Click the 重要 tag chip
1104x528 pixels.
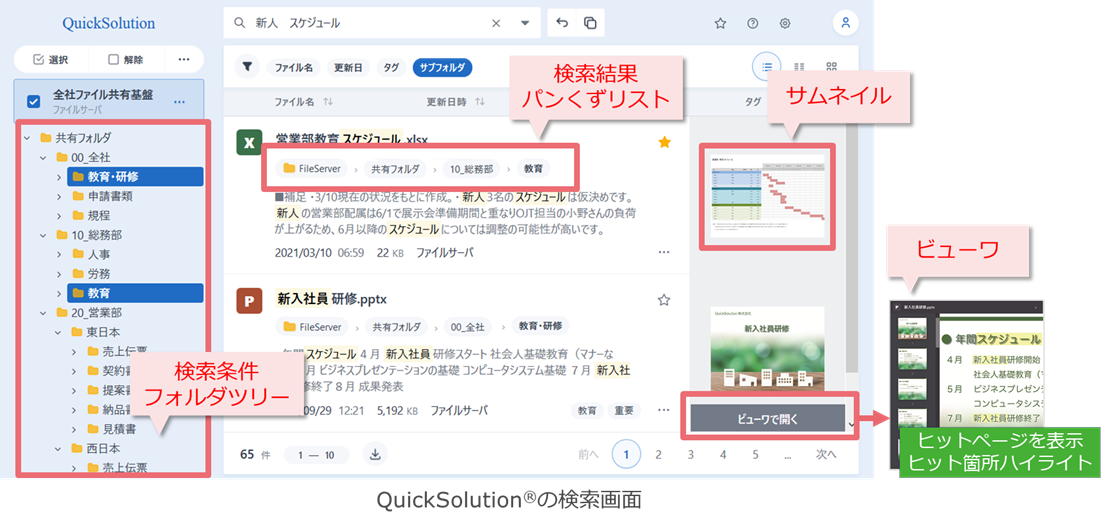click(x=625, y=410)
